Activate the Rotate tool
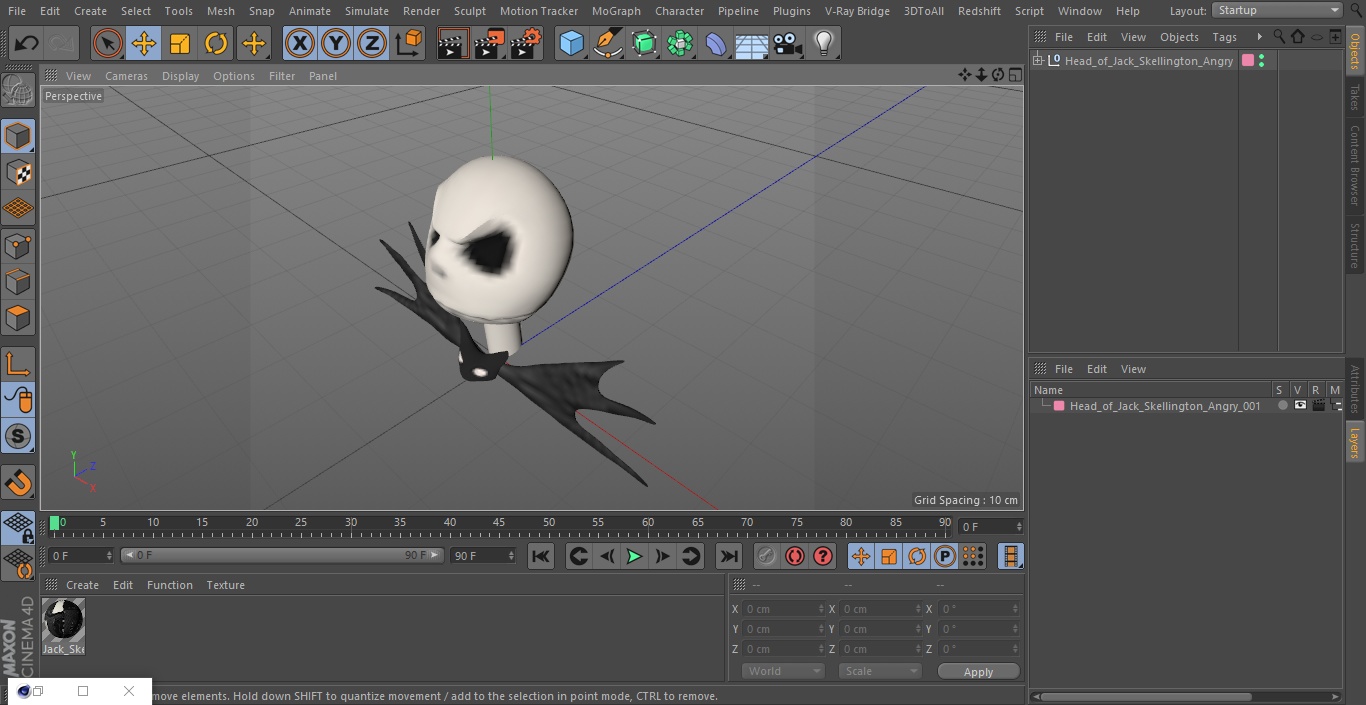The image size is (1366, 705). [x=216, y=44]
